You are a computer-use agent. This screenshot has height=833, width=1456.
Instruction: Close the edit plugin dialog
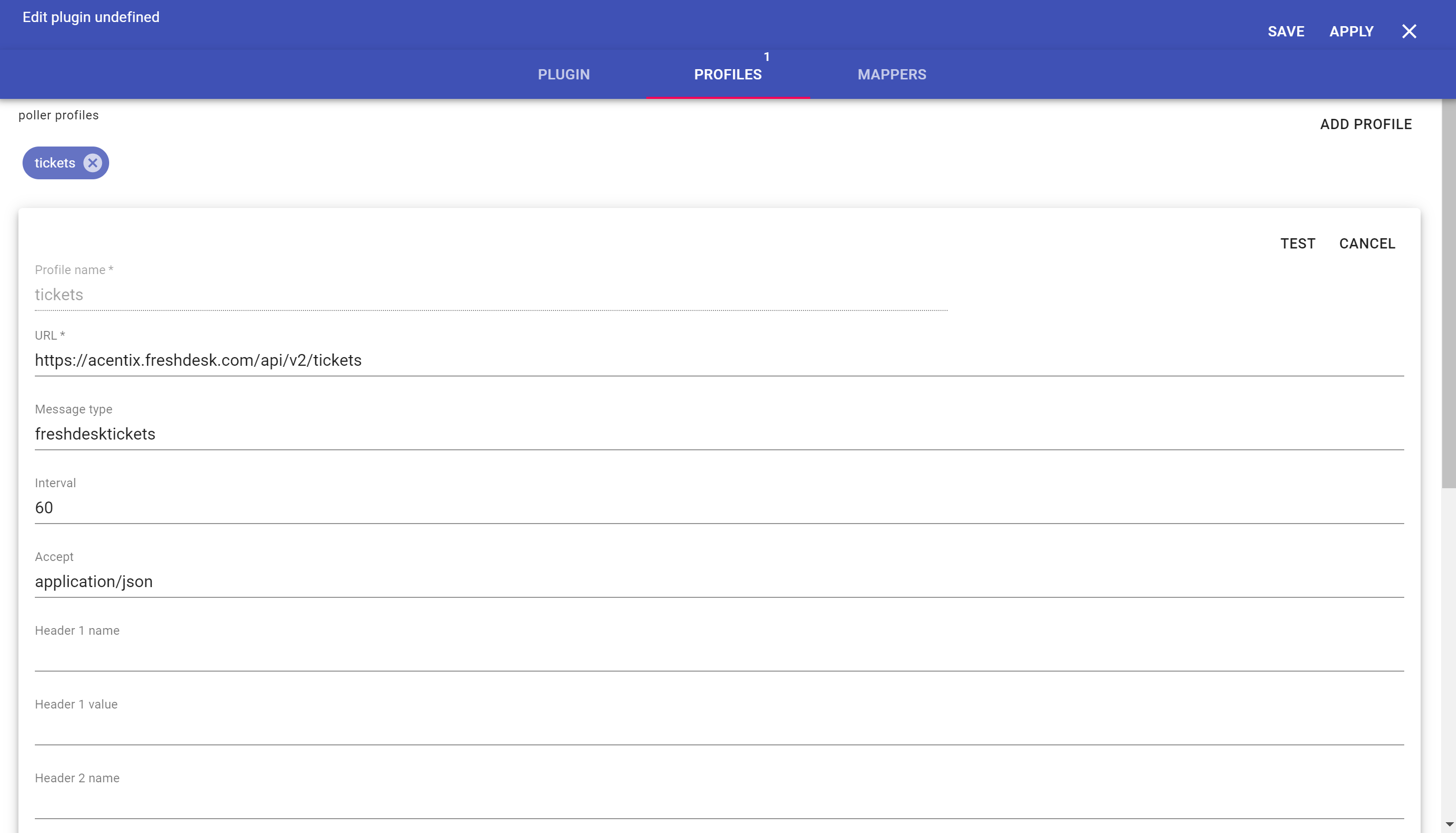point(1408,31)
